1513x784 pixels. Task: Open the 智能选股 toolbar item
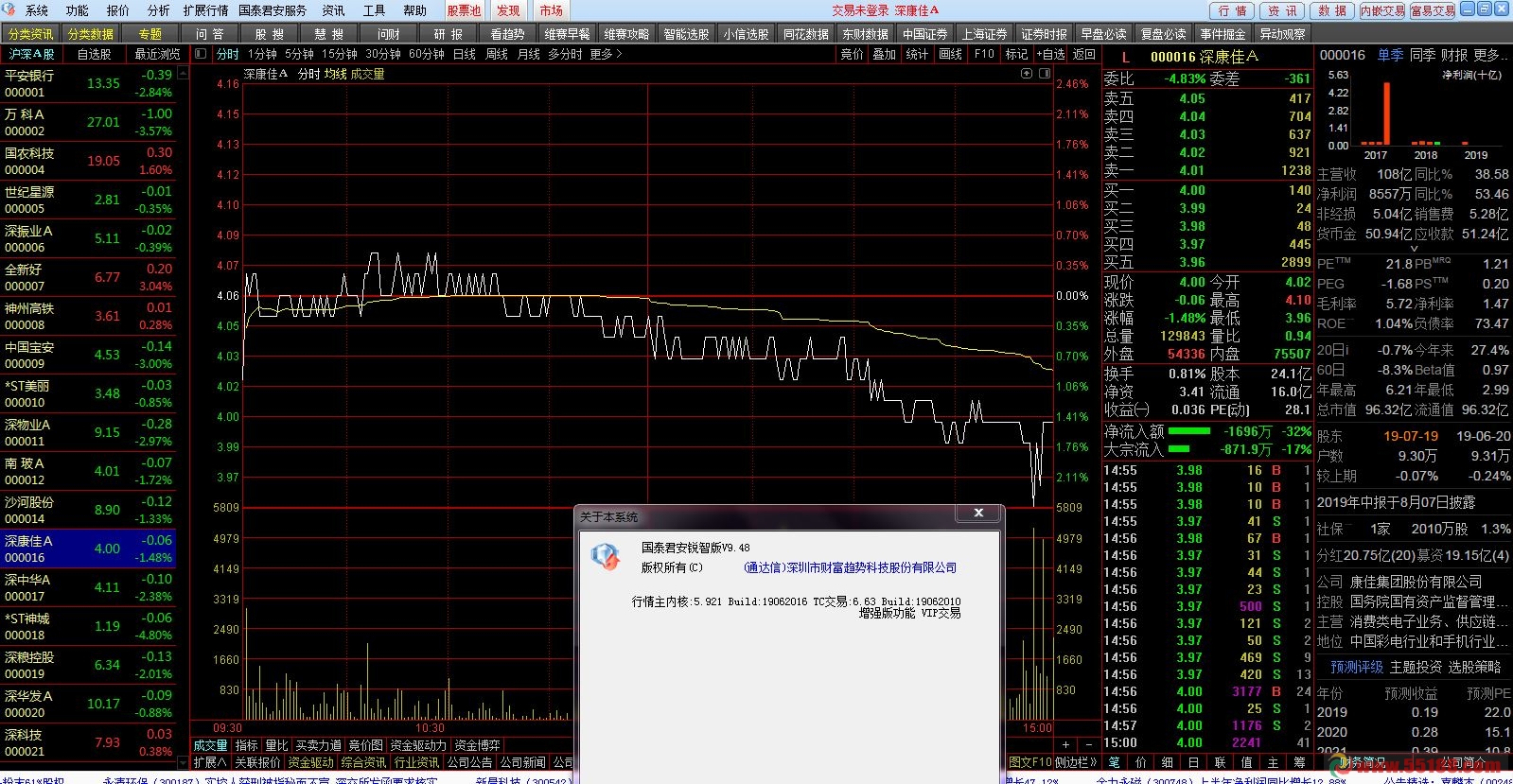686,34
